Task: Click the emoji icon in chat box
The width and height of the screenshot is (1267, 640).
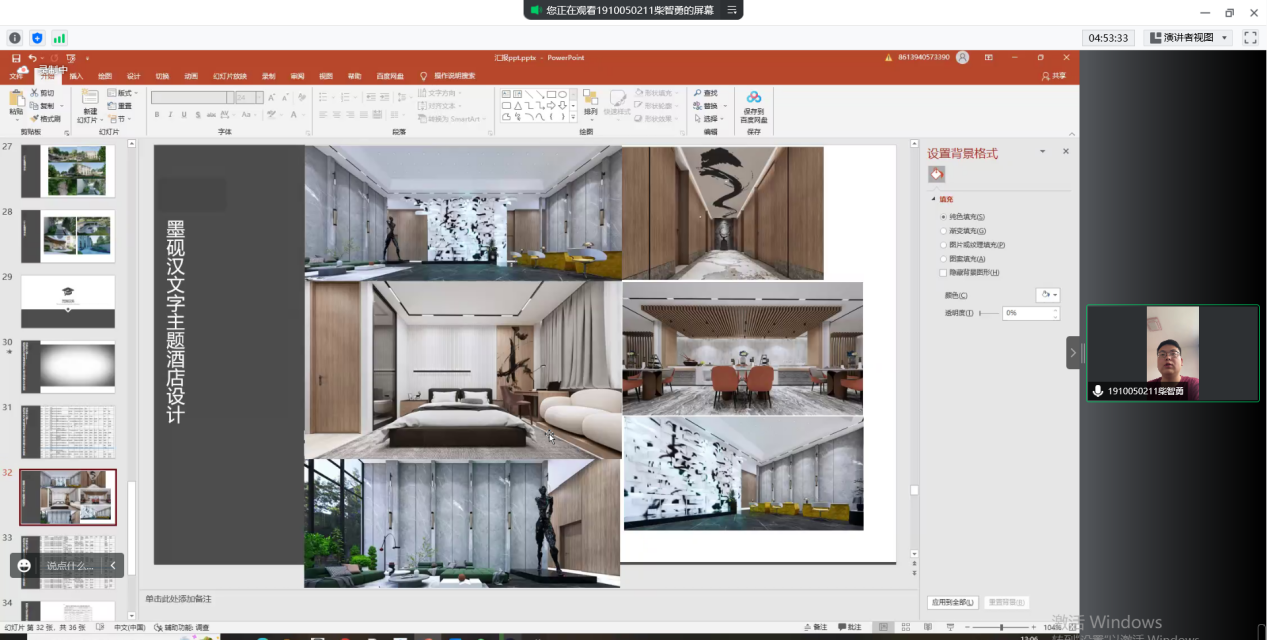Action: 24,565
